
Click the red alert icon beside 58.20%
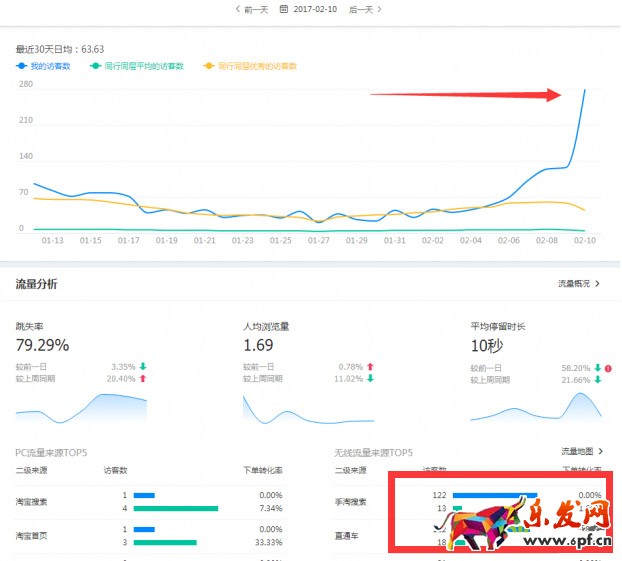pos(608,368)
